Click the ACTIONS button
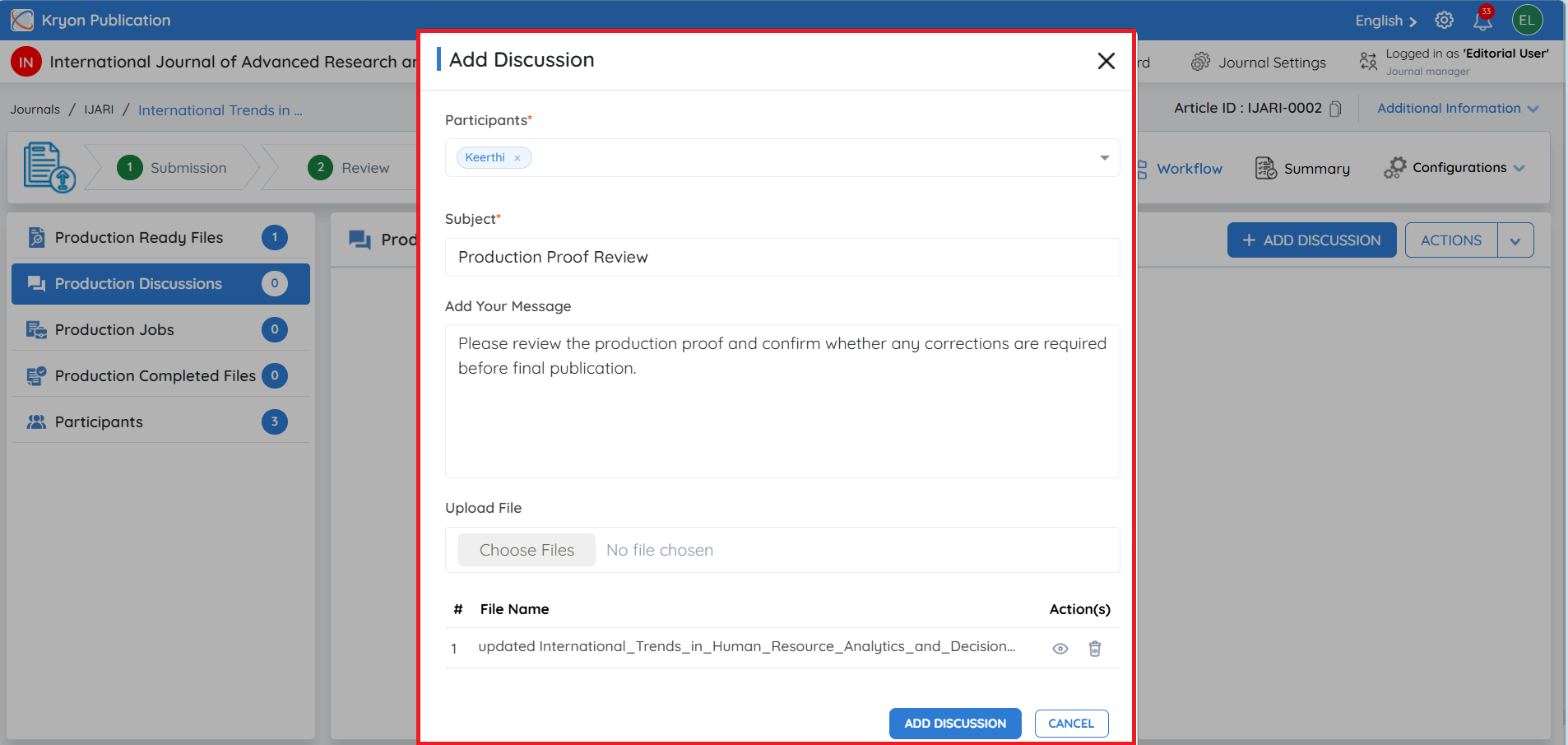Viewport: 1568px width, 745px height. click(x=1451, y=240)
